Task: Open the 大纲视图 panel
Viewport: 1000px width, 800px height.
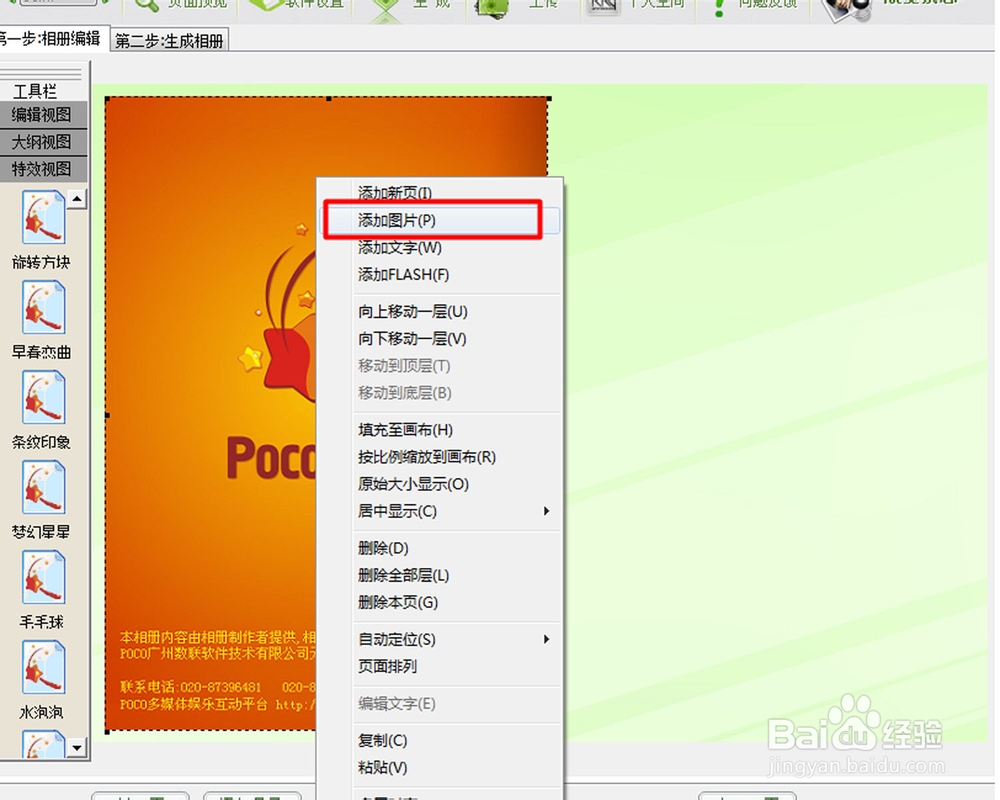Action: tap(43, 142)
